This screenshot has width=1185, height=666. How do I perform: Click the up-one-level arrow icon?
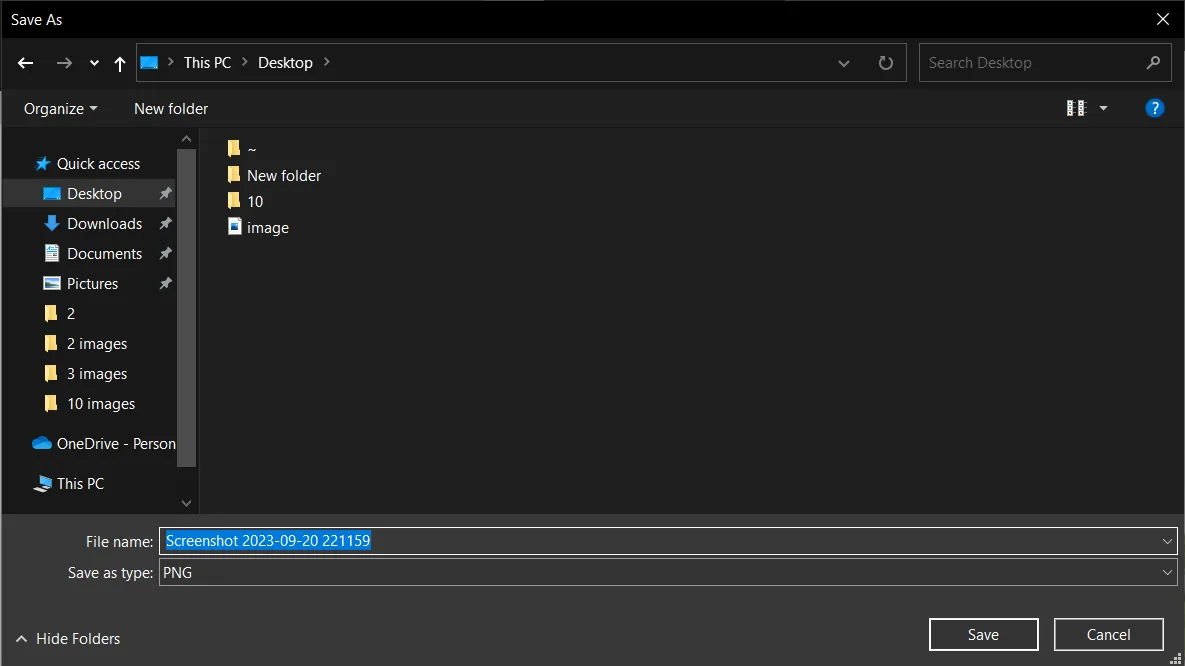[119, 64]
